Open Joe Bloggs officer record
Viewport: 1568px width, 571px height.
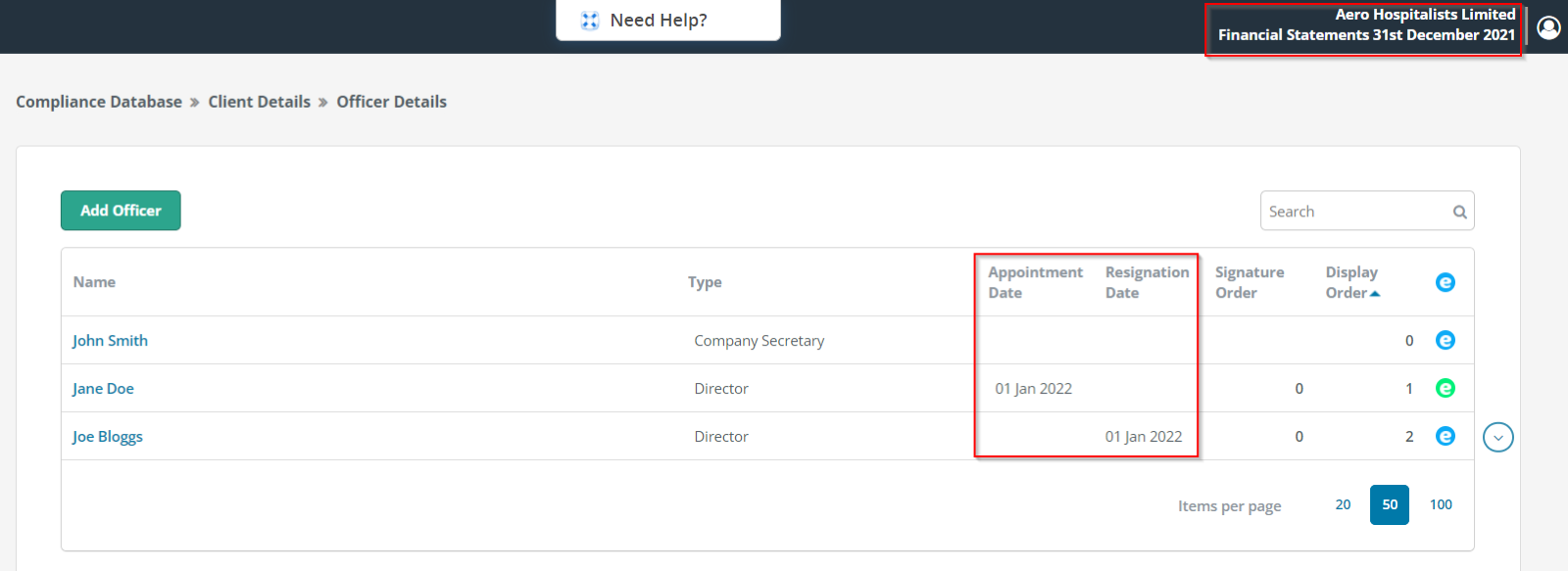[107, 437]
